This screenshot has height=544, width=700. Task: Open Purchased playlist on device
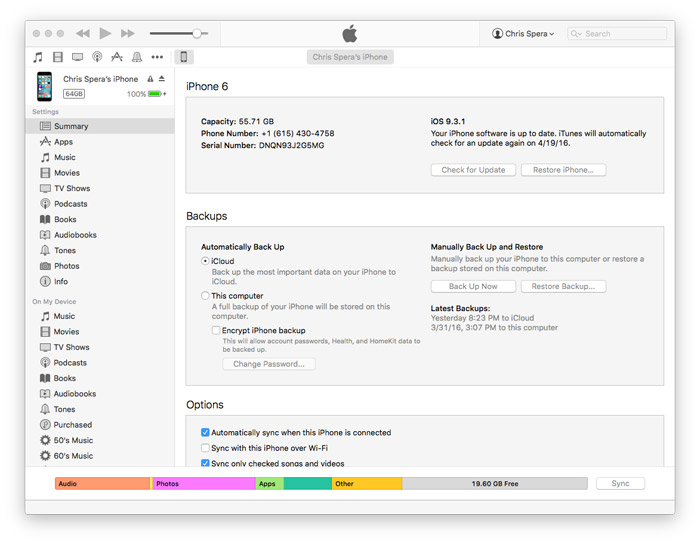pos(100,425)
